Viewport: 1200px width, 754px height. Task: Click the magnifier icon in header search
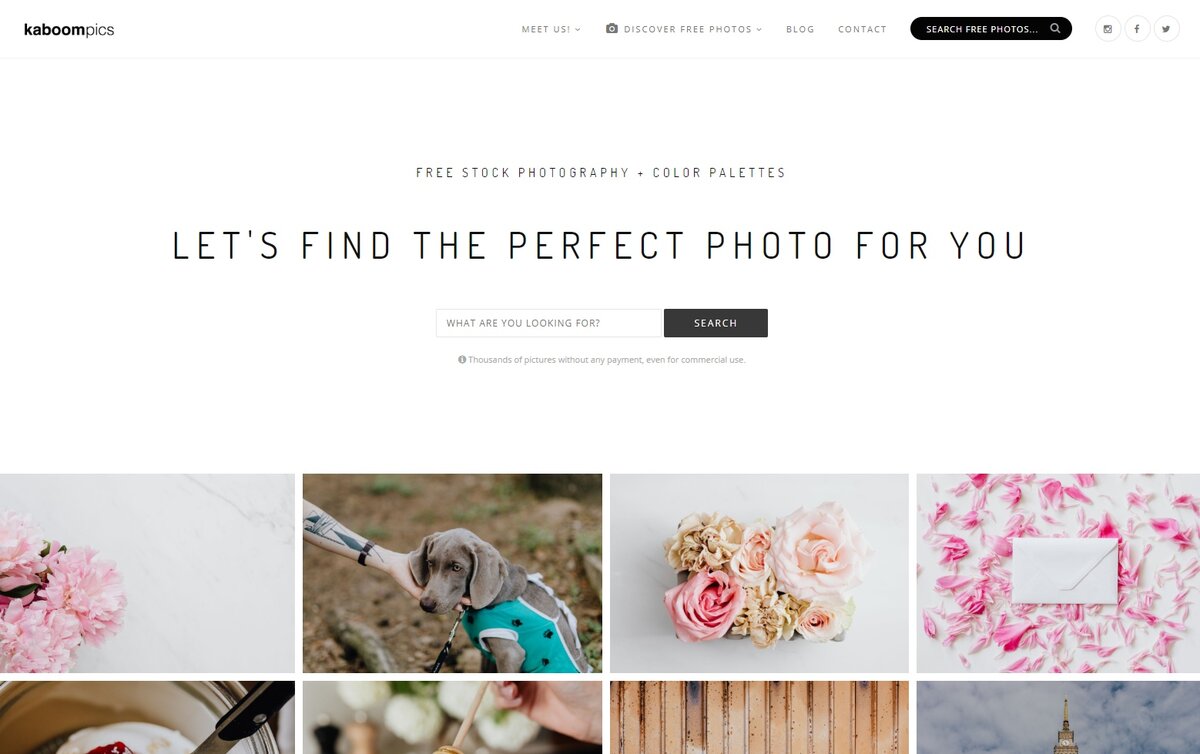[x=1055, y=29]
